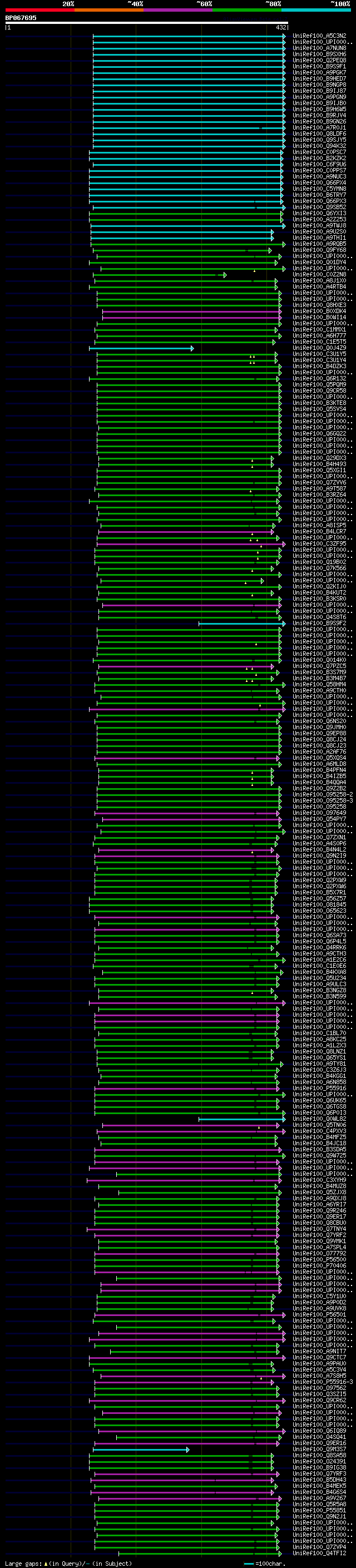Select the UniRef100_B2KZK2 label
This screenshot has width=356, height=1568.
pyautogui.click(x=319, y=159)
